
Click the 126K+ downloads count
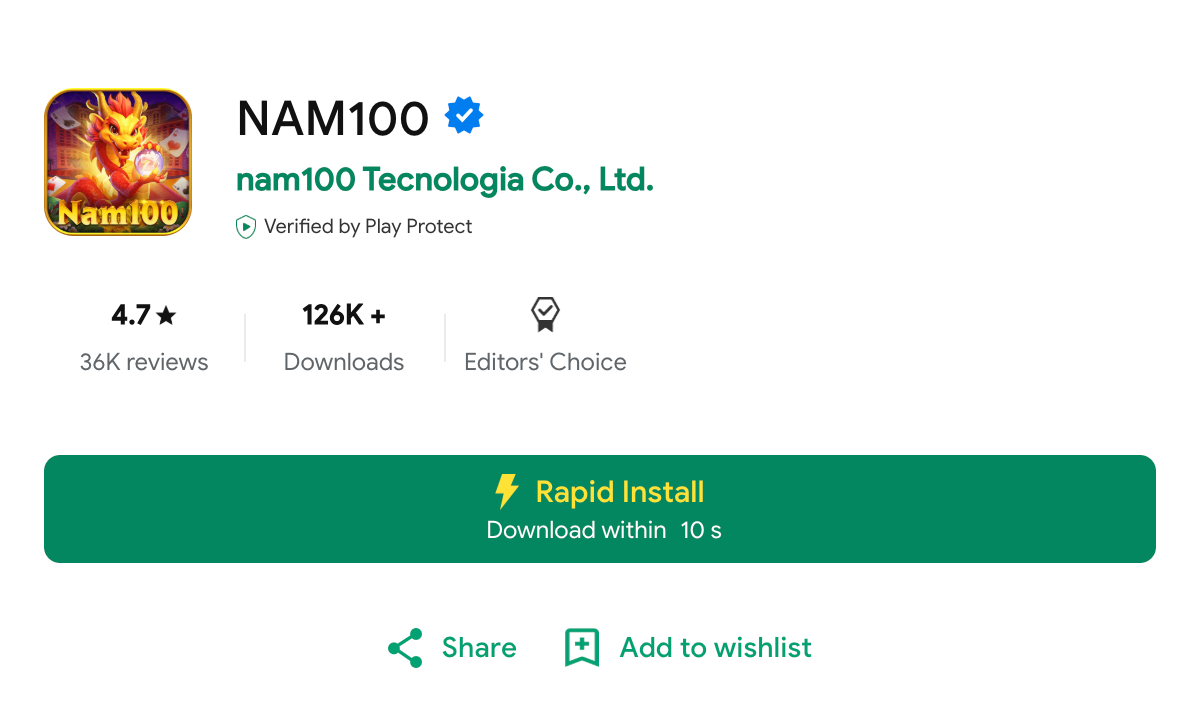[344, 315]
